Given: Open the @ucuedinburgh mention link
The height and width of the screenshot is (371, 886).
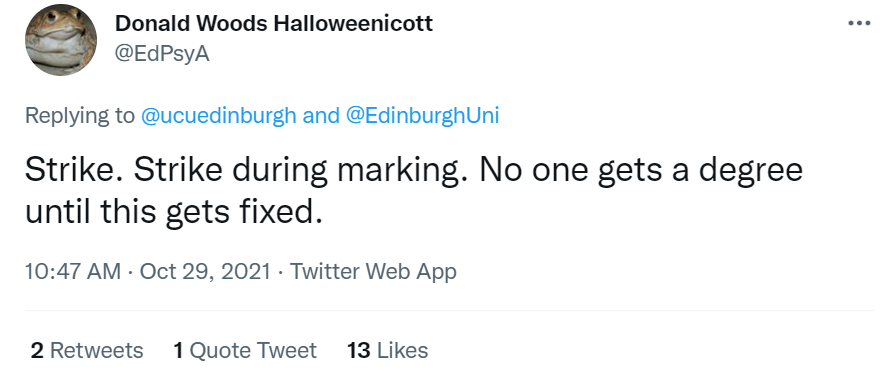Looking at the screenshot, I should pyautogui.click(x=218, y=116).
